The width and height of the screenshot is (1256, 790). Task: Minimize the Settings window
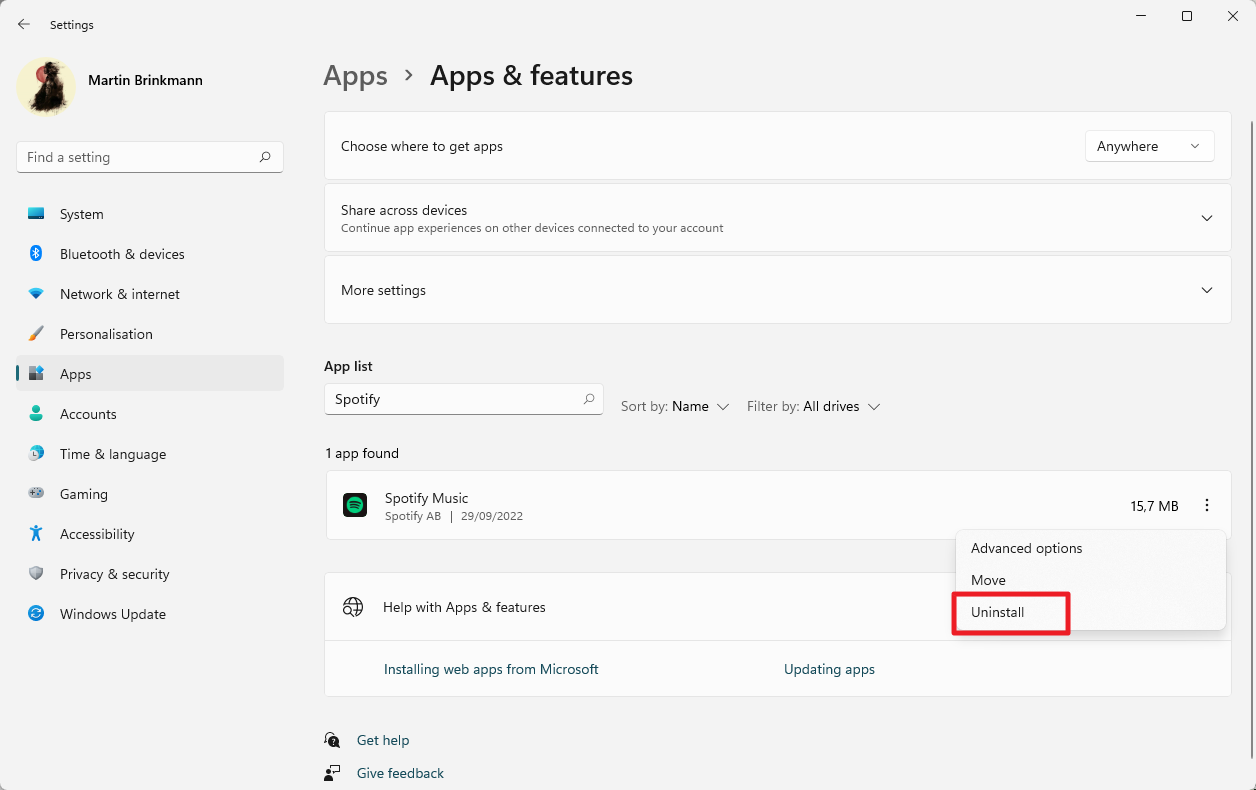pyautogui.click(x=1141, y=17)
